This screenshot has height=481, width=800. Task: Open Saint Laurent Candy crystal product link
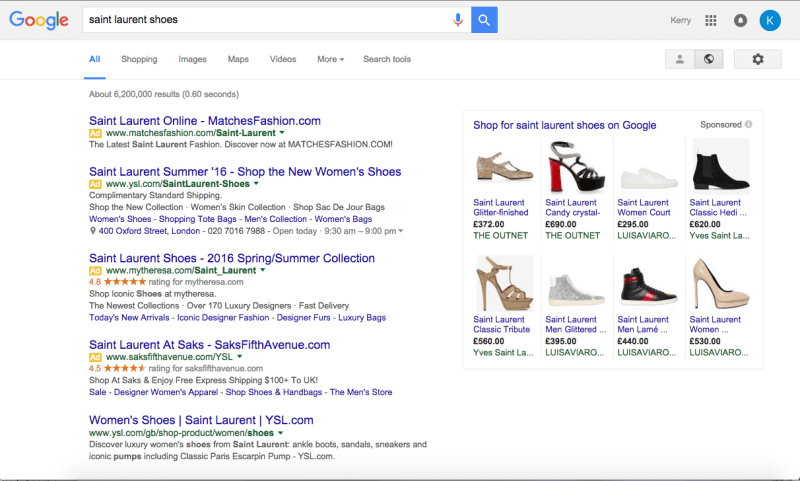coord(572,208)
